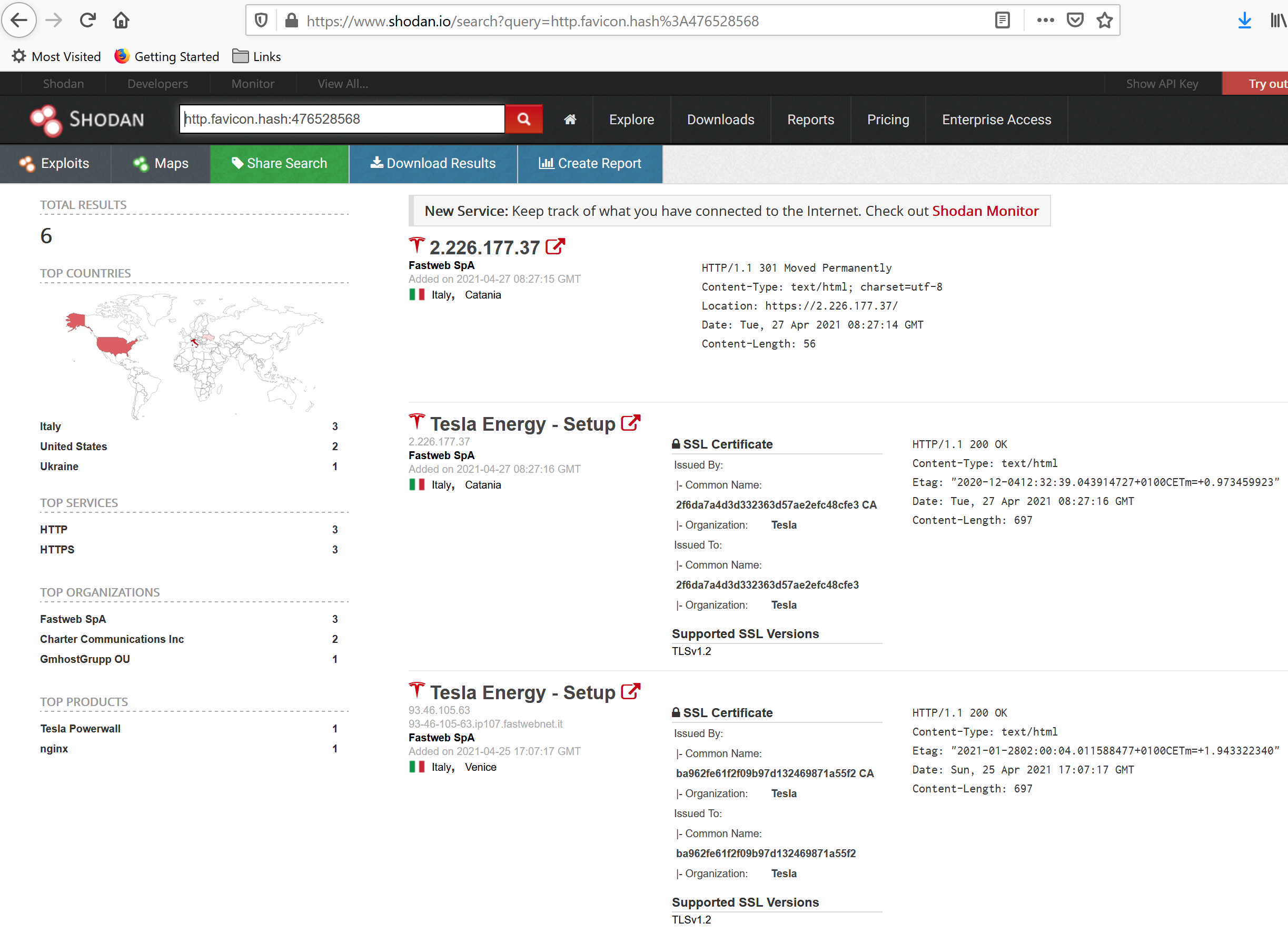
Task: Click the red Try out button
Action: [1255, 84]
